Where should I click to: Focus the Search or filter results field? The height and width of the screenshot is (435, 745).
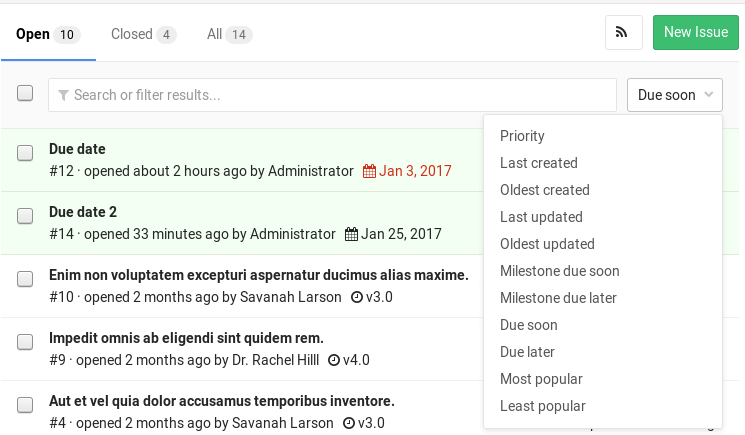click(340, 95)
